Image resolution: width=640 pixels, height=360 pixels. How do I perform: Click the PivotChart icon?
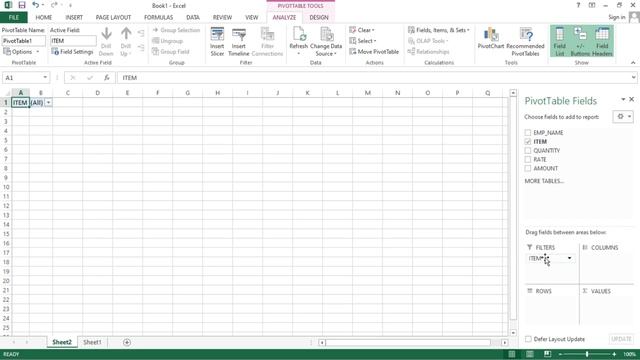pos(491,38)
